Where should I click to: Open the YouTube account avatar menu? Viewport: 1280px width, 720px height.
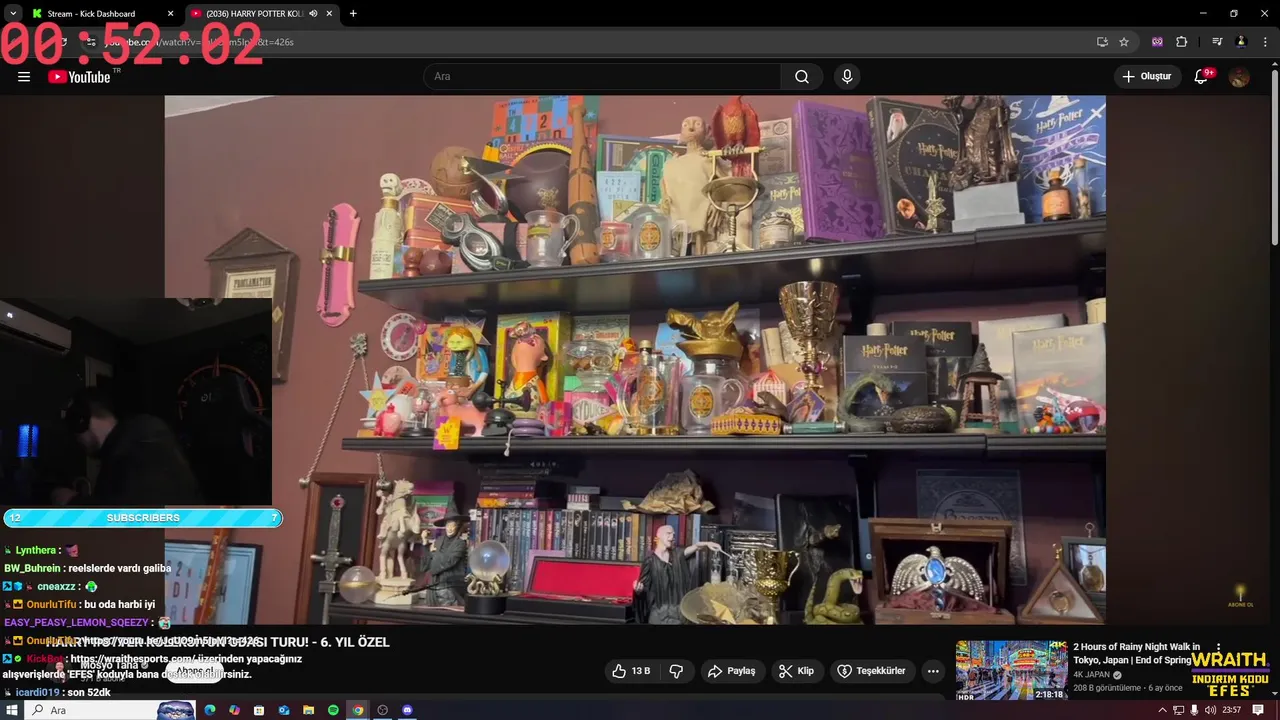click(1240, 77)
